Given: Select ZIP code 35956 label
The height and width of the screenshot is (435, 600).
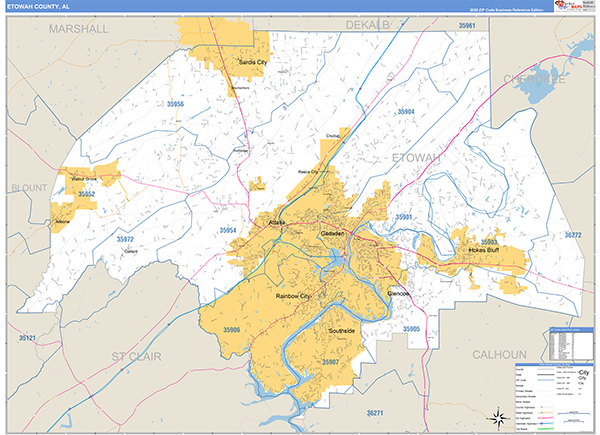Looking at the screenshot, I should pyautogui.click(x=175, y=104).
